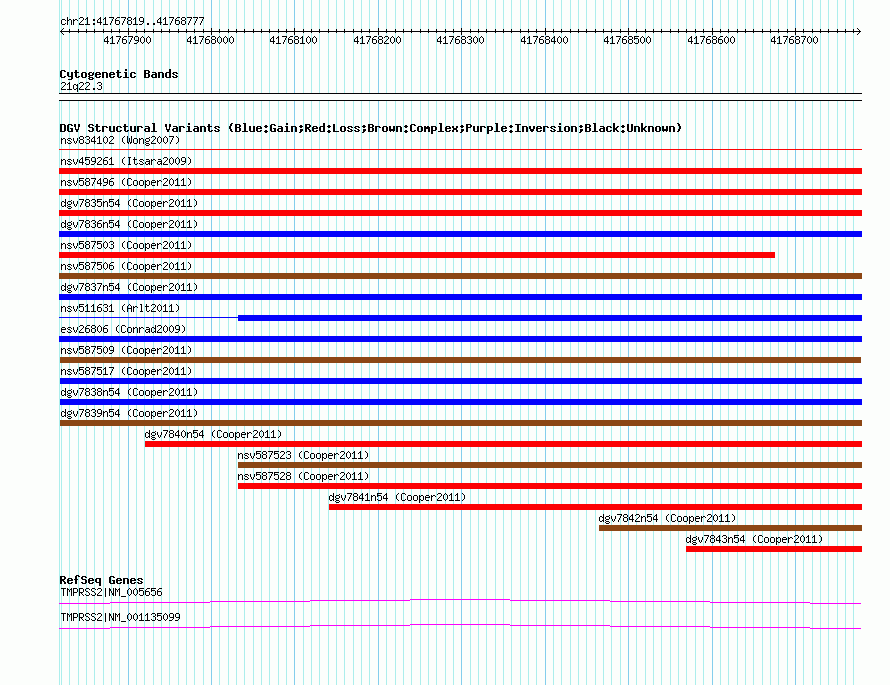Screen dimensions: 890x685
Task: Open dgv7835n54 (Cooper2011) label
Action: tap(129, 203)
